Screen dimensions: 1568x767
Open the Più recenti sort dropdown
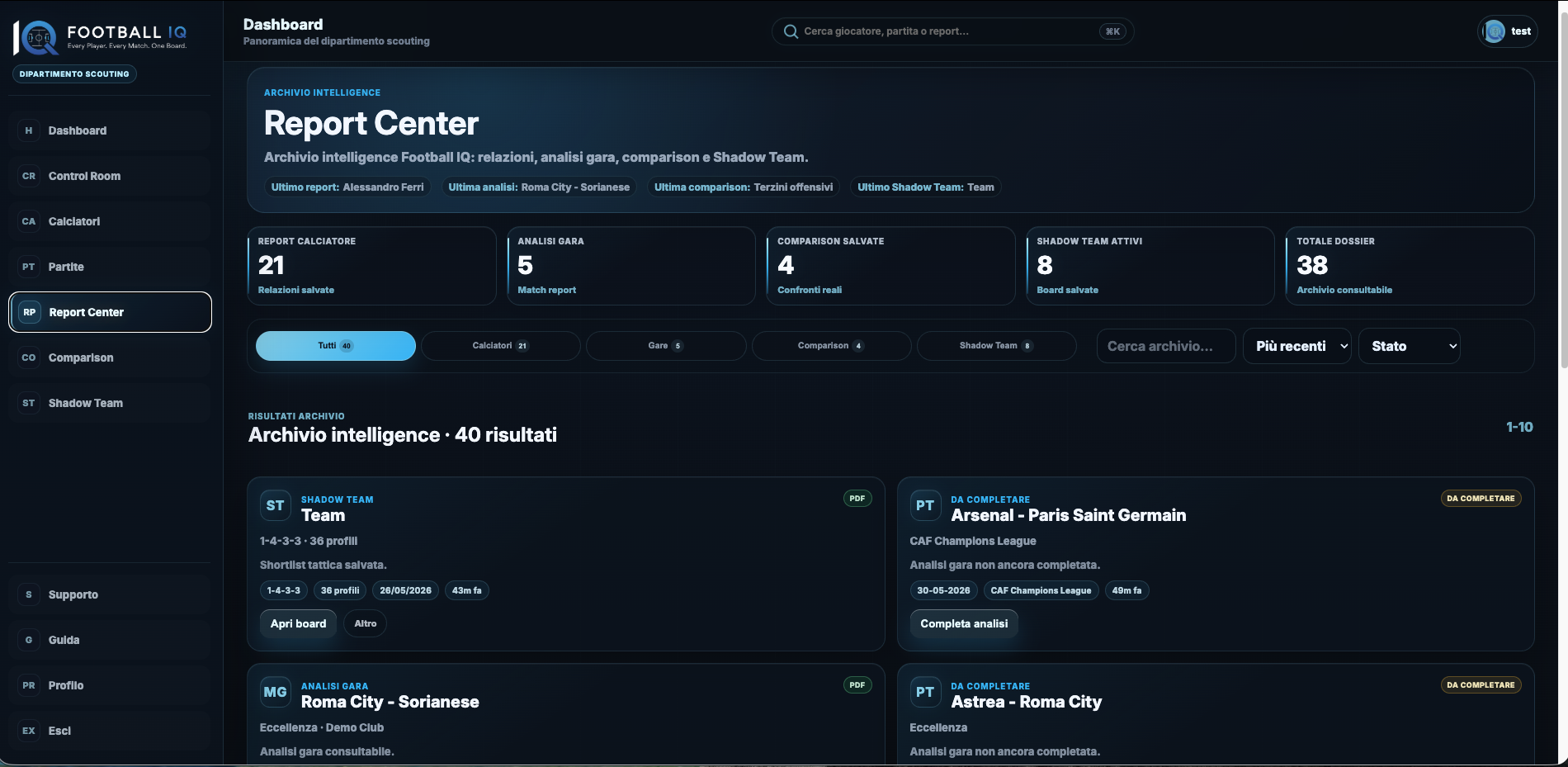[1297, 346]
